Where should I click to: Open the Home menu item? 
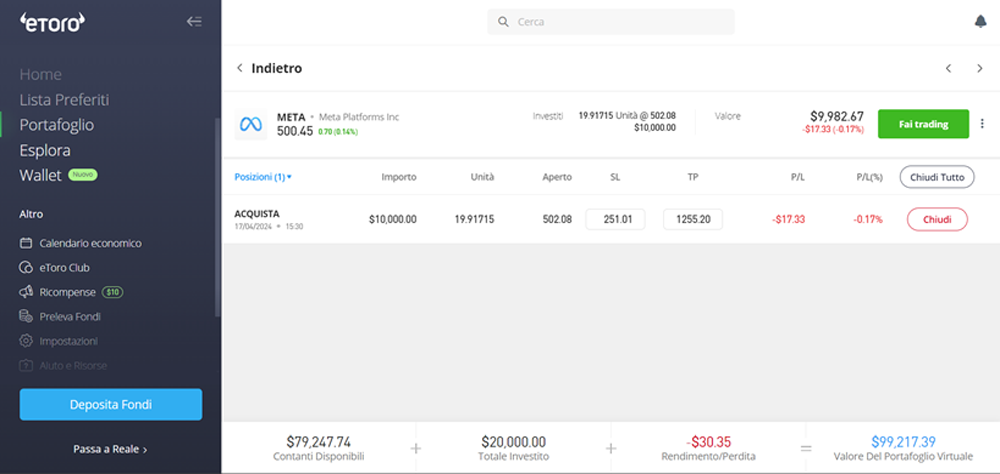coord(40,75)
